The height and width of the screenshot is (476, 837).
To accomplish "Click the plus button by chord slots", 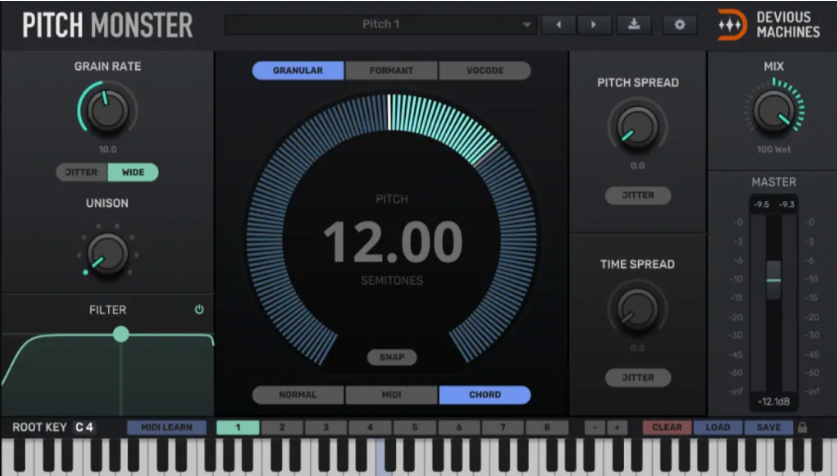I will click(617, 427).
